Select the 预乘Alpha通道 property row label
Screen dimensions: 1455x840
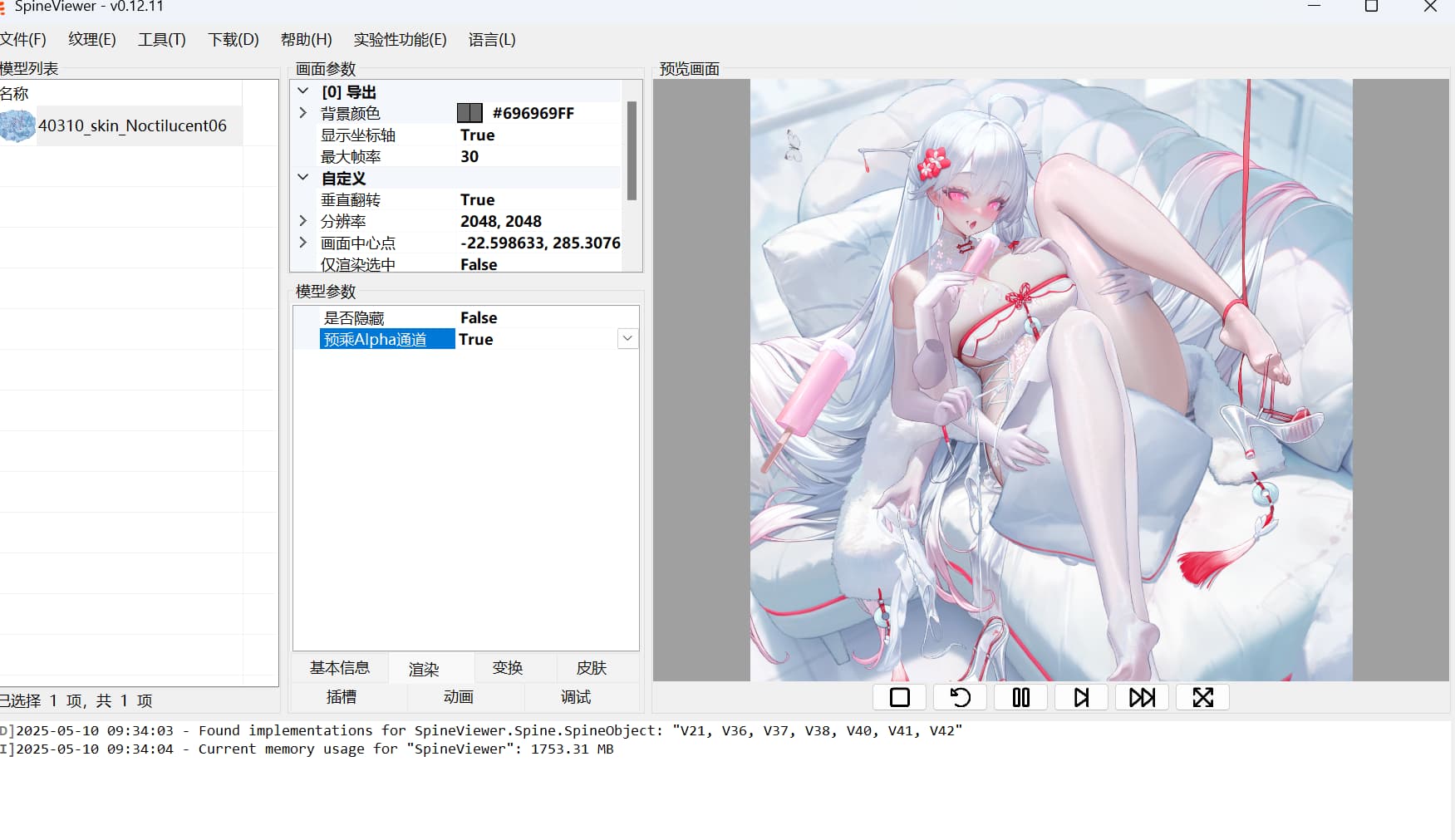(387, 339)
